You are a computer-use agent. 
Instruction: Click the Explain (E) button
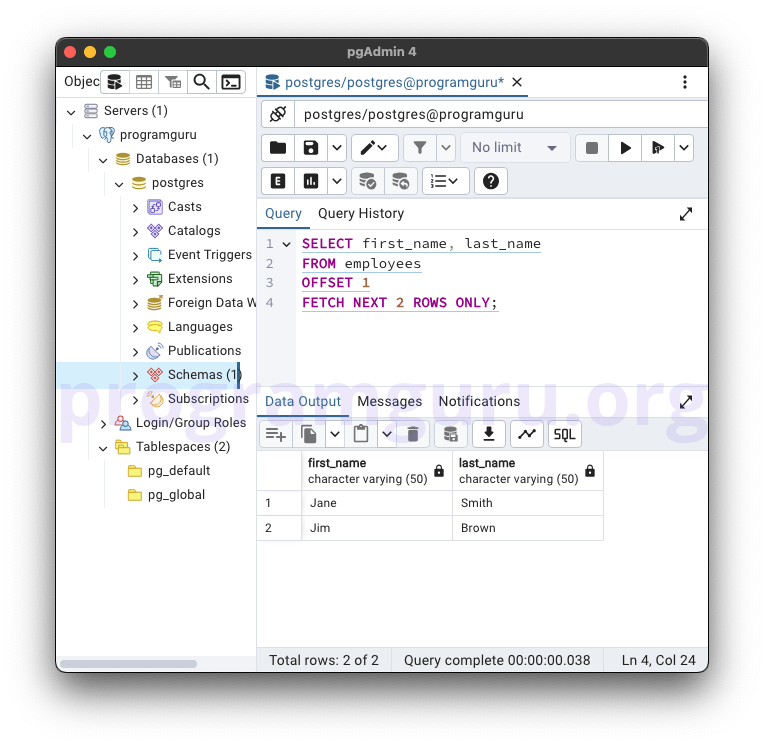[x=278, y=182]
